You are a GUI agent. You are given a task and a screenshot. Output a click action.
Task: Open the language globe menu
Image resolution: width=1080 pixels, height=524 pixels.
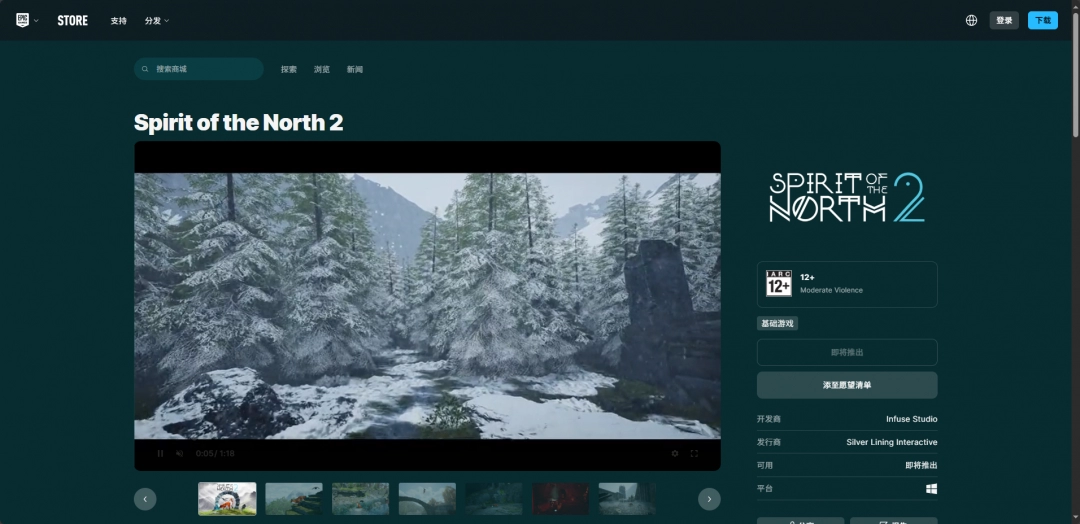[x=971, y=20]
